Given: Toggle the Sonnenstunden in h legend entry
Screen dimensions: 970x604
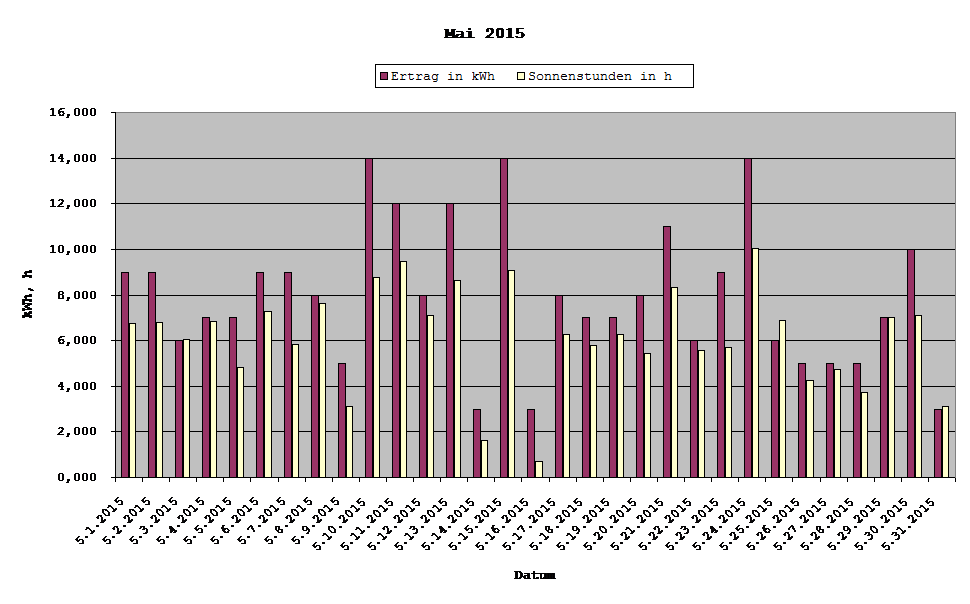Looking at the screenshot, I should pyautogui.click(x=600, y=75).
